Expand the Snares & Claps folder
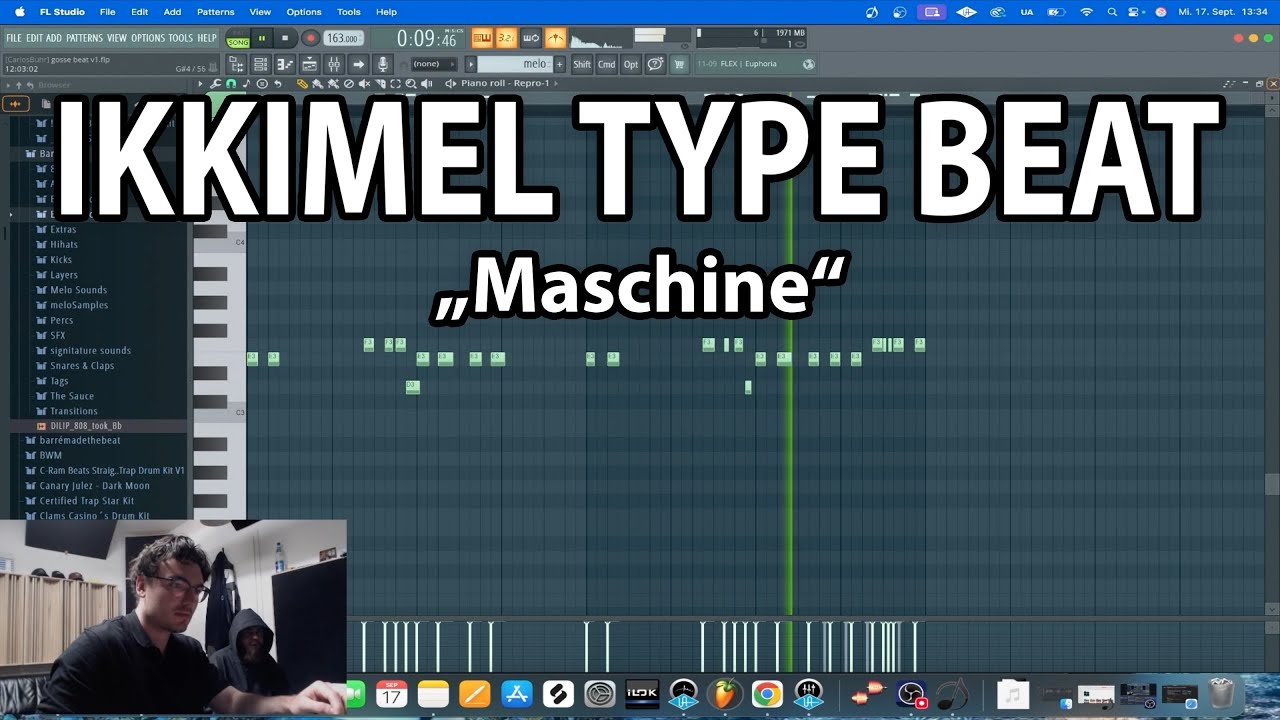Screen dimensions: 1280x720 click(82, 365)
